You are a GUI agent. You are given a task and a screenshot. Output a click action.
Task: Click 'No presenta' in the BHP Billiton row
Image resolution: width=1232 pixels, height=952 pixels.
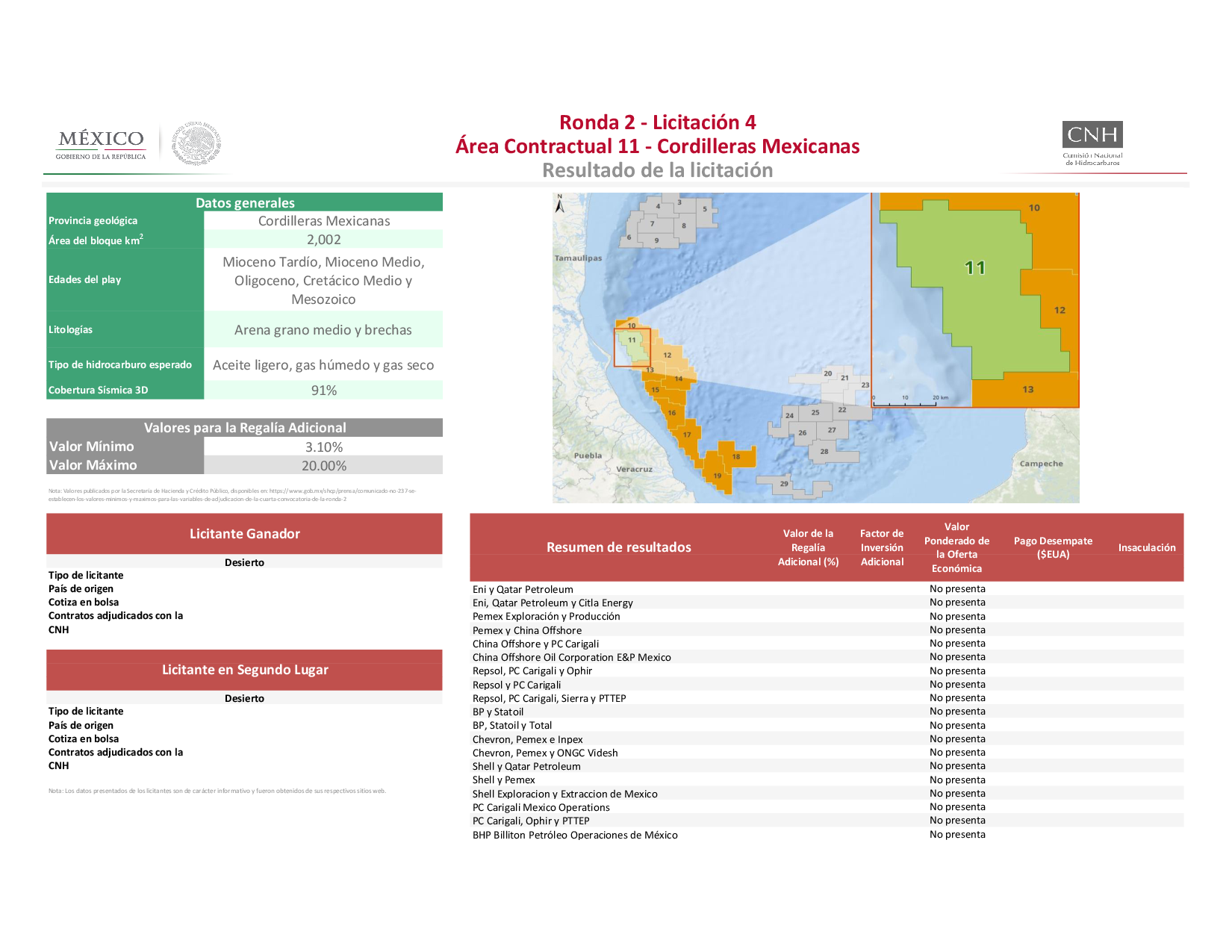[957, 835]
